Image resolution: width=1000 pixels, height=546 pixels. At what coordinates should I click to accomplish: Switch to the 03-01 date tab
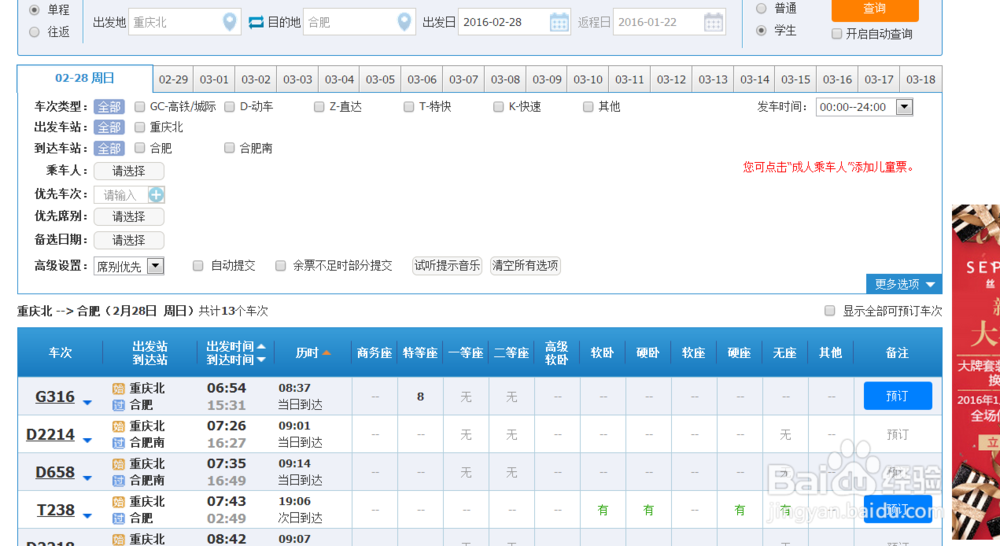214,80
